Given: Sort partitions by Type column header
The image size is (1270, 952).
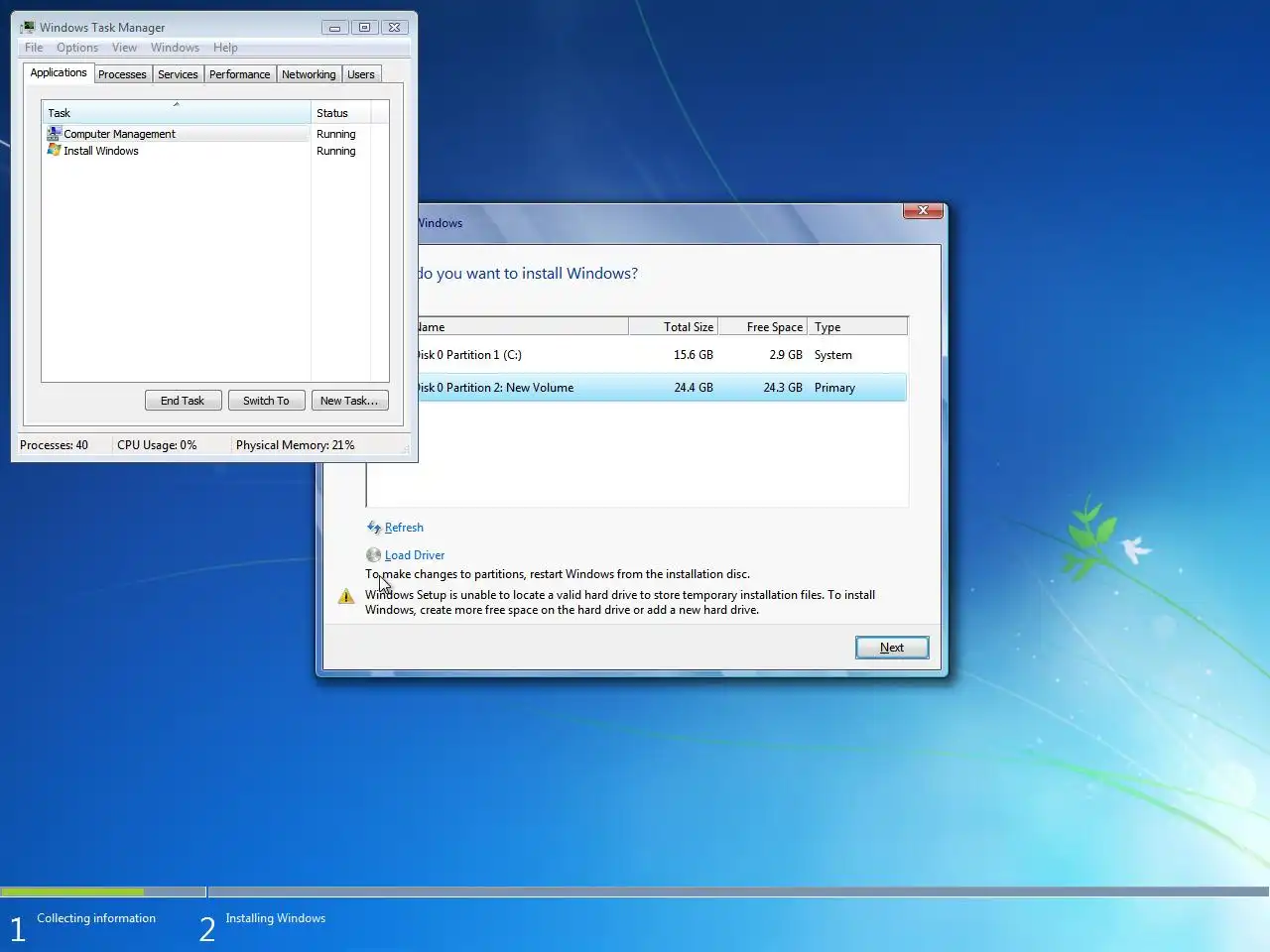Looking at the screenshot, I should [857, 326].
